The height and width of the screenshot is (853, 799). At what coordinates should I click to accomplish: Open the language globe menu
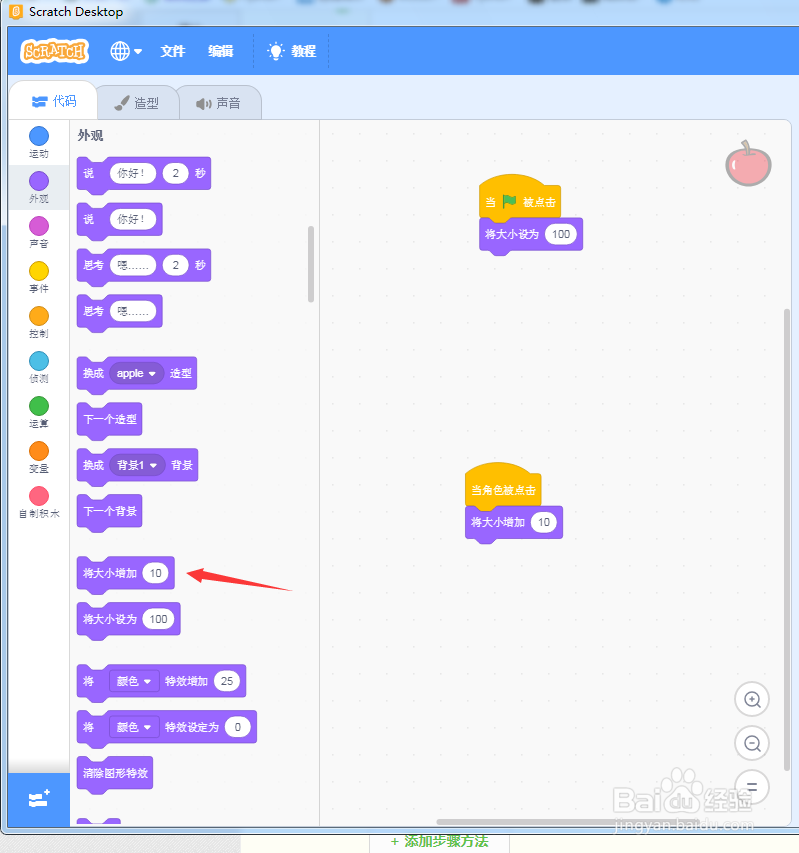point(126,51)
